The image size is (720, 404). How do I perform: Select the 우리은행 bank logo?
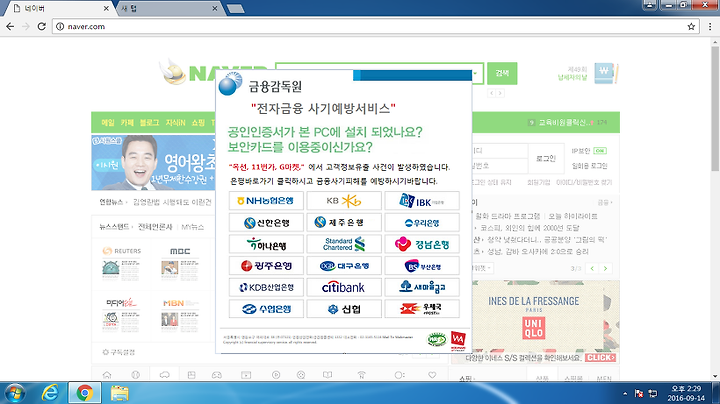point(422,223)
